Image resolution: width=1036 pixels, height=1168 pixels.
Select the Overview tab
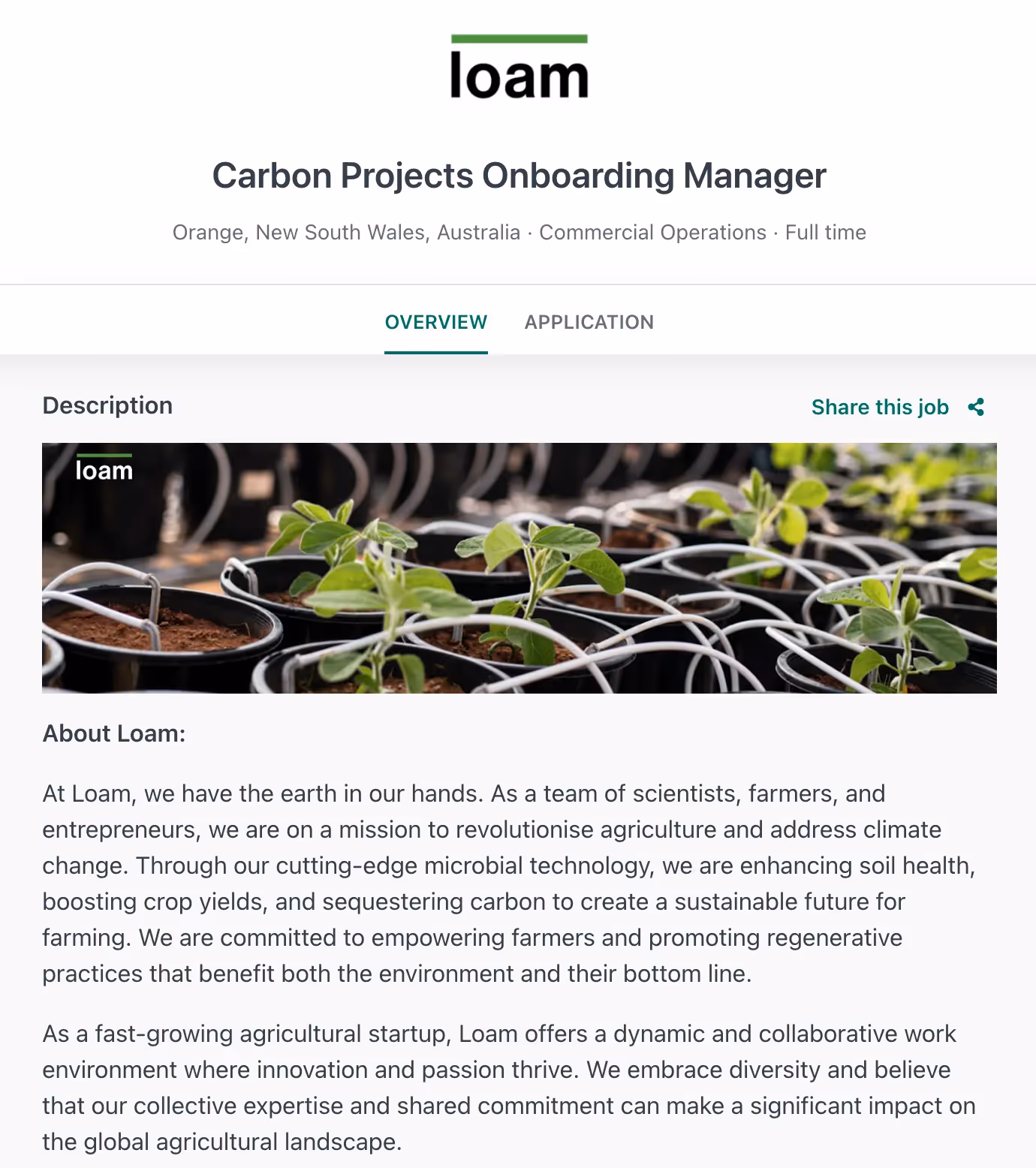tap(435, 321)
